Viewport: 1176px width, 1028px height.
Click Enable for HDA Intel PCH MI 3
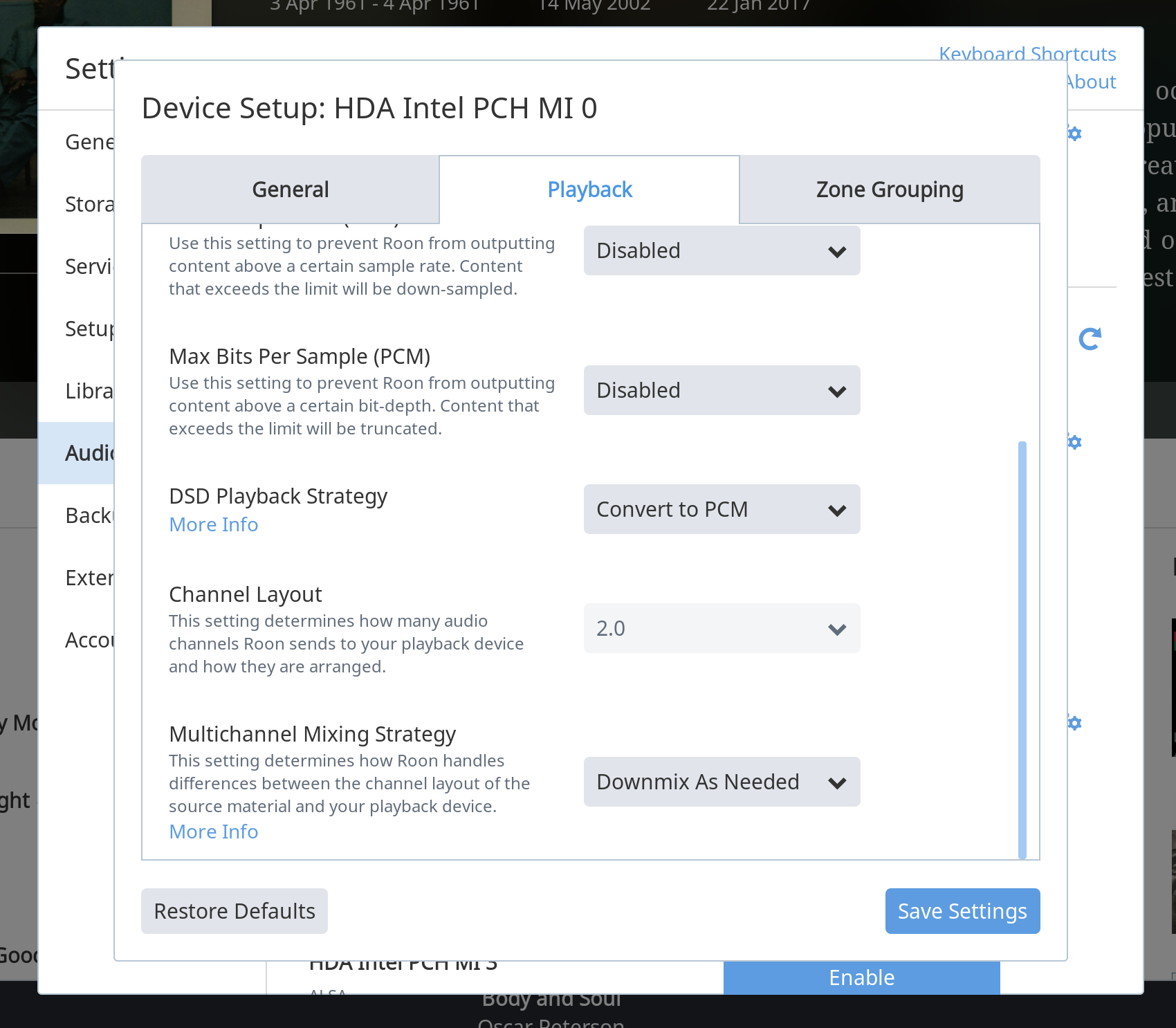coord(862,977)
